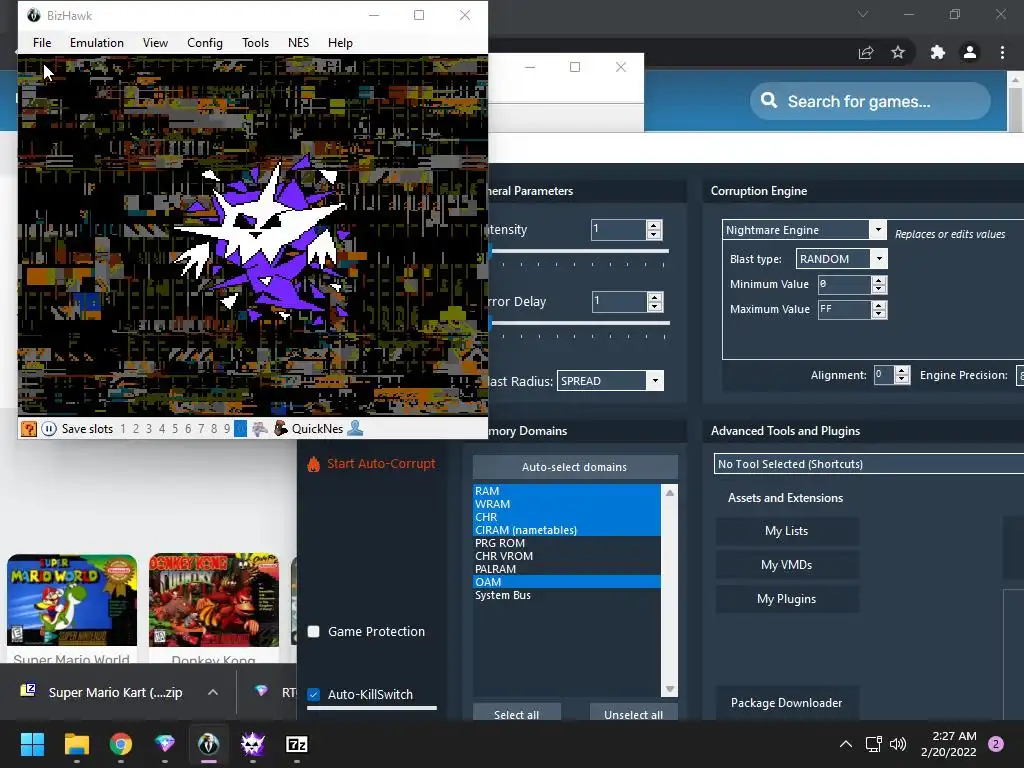
Task: Click the magnifier icon in the games search box
Action: [769, 101]
